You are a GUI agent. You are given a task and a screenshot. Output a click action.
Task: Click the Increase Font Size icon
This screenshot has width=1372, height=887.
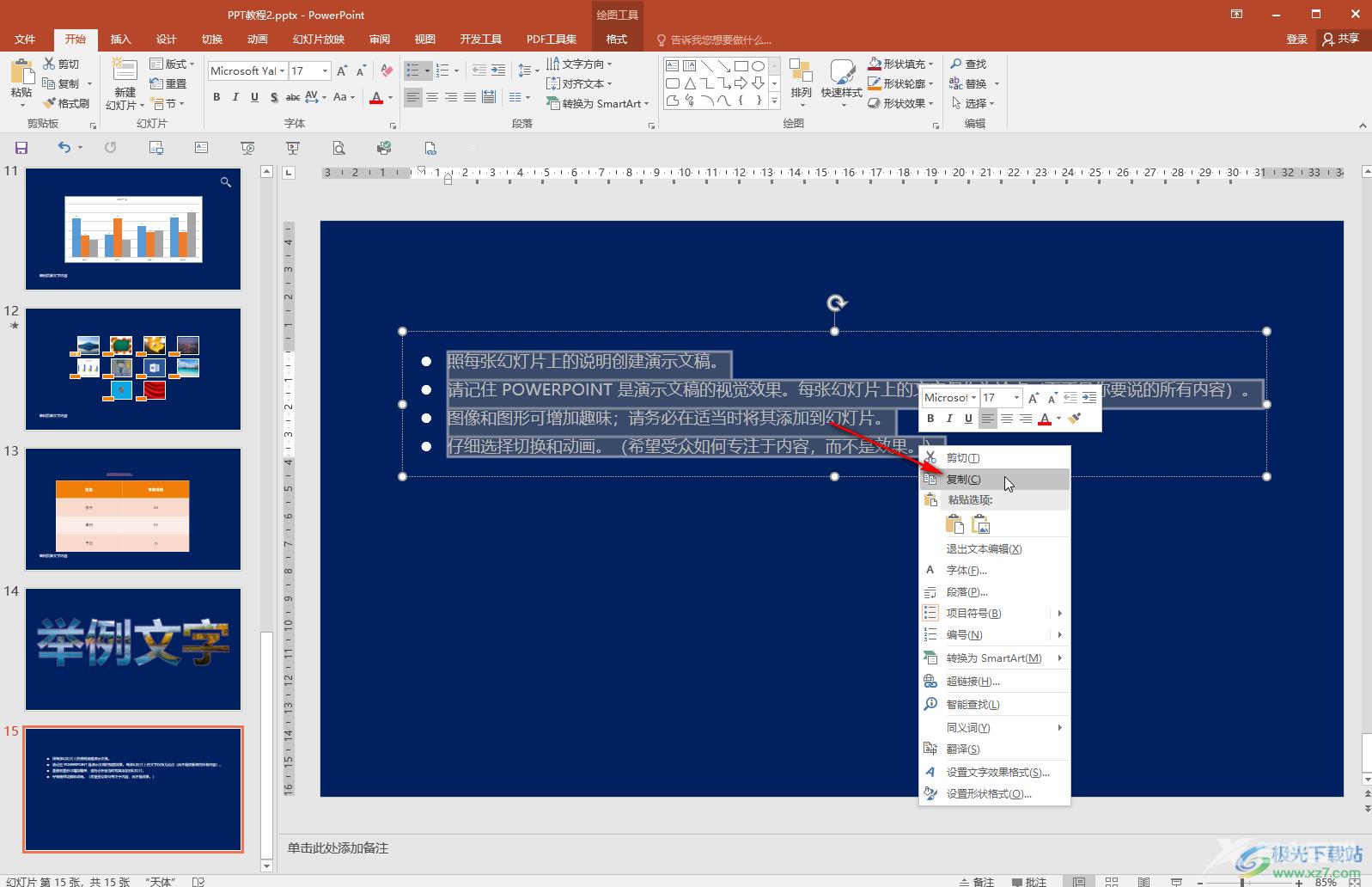[342, 70]
